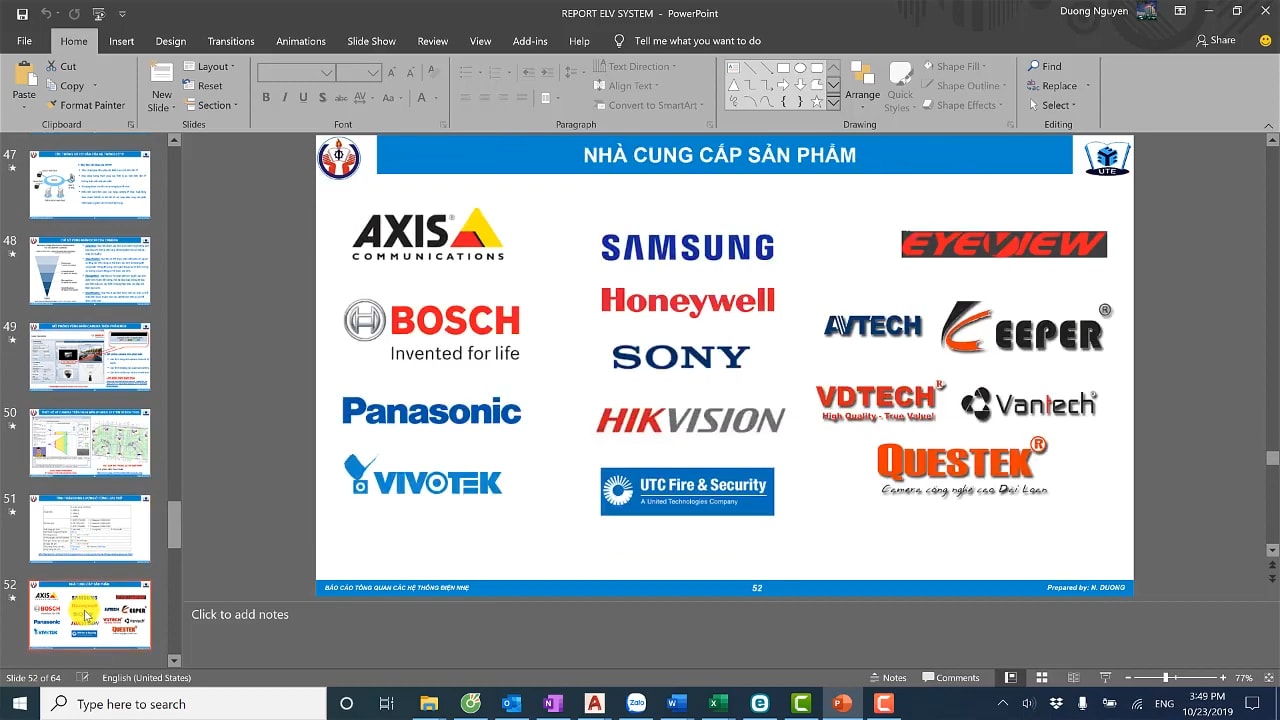This screenshot has width=1280, height=720.
Task: Click the zoom slider handle
Action: tap(1165, 678)
